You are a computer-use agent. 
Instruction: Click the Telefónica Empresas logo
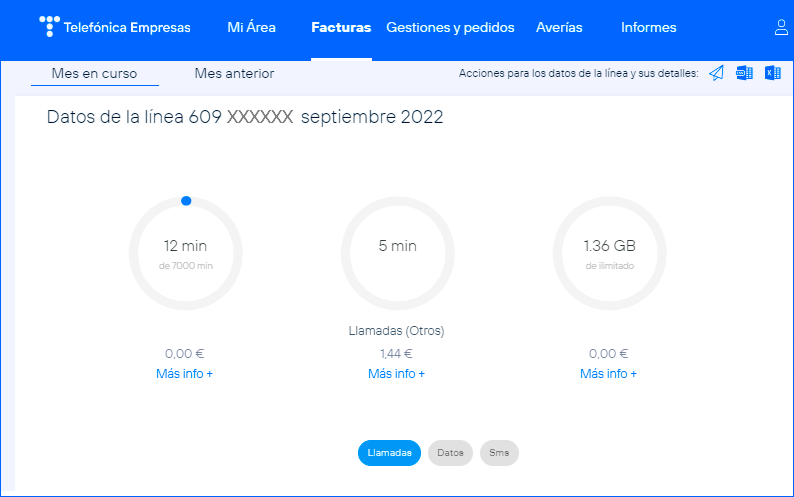[114, 27]
